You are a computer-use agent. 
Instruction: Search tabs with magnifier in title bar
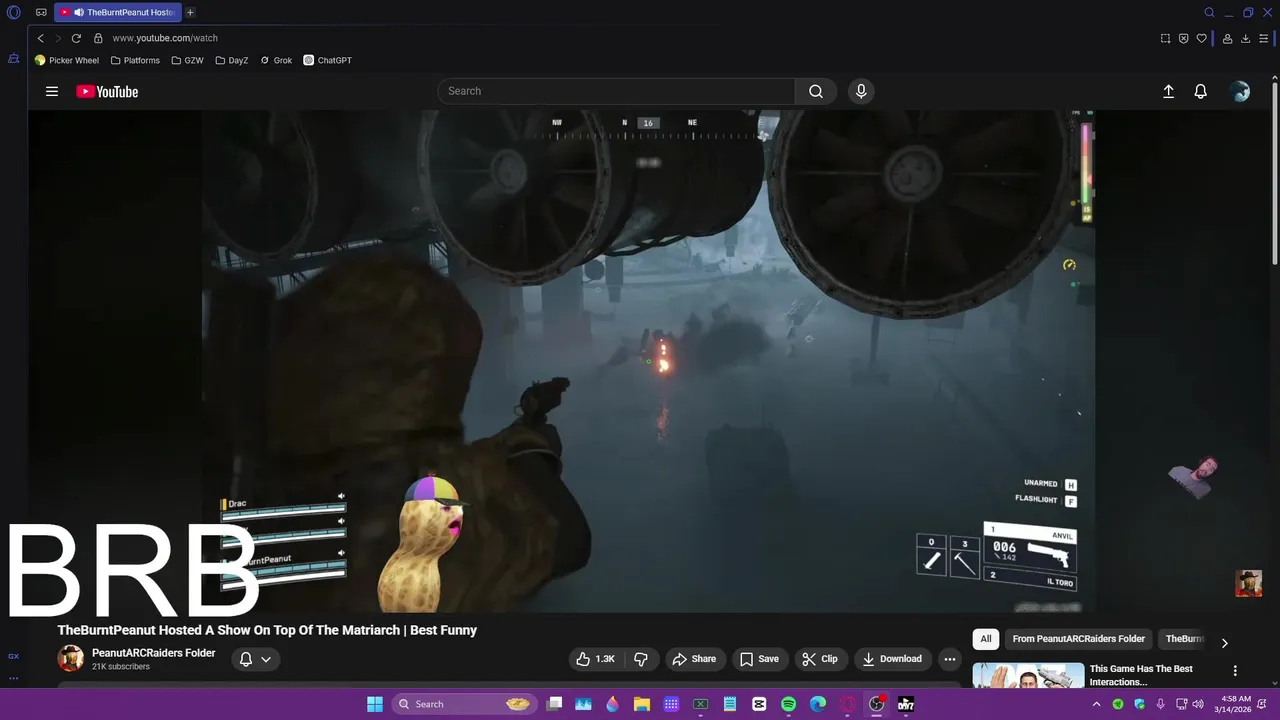tap(1209, 13)
